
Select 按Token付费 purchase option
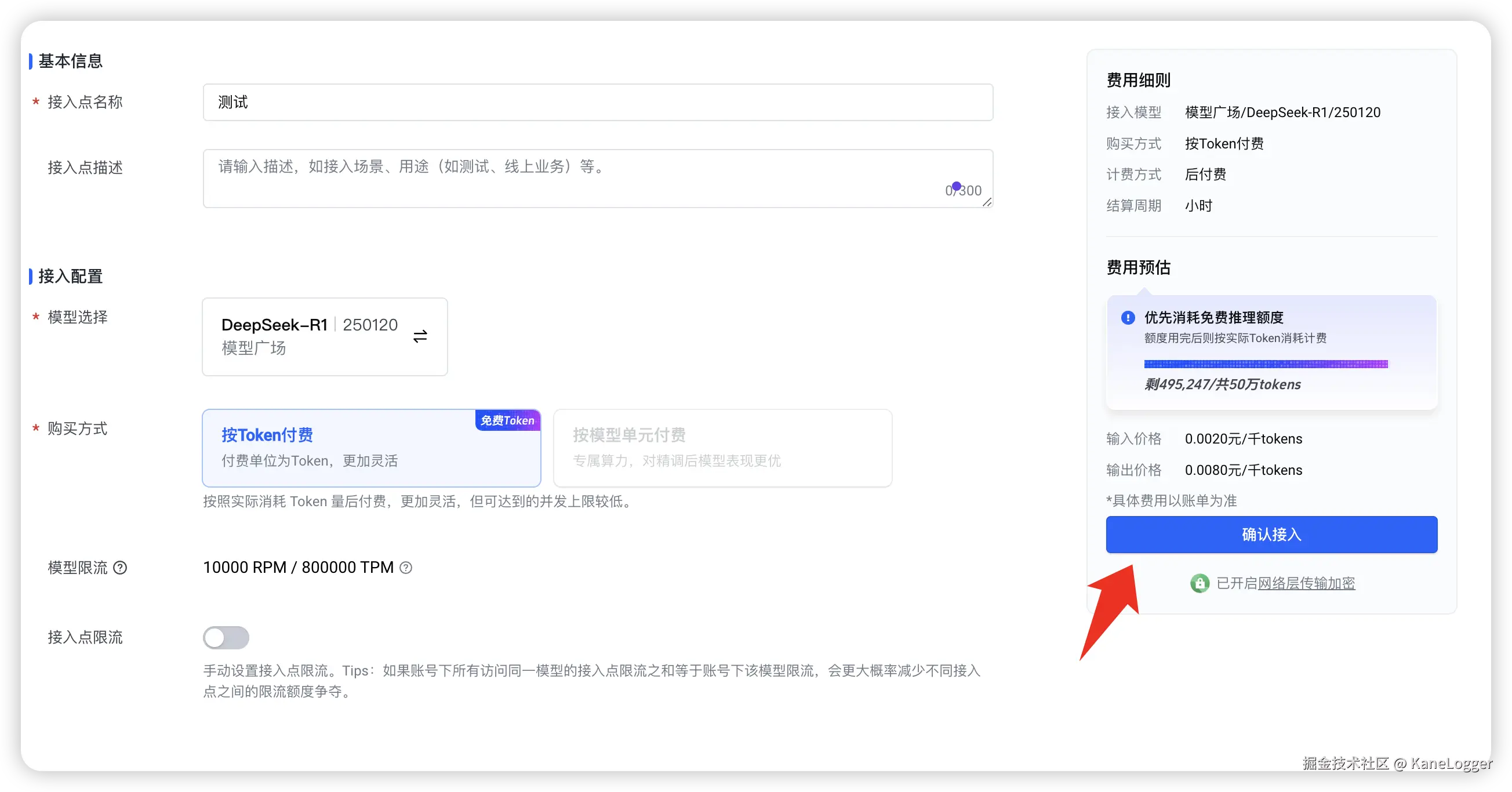370,448
